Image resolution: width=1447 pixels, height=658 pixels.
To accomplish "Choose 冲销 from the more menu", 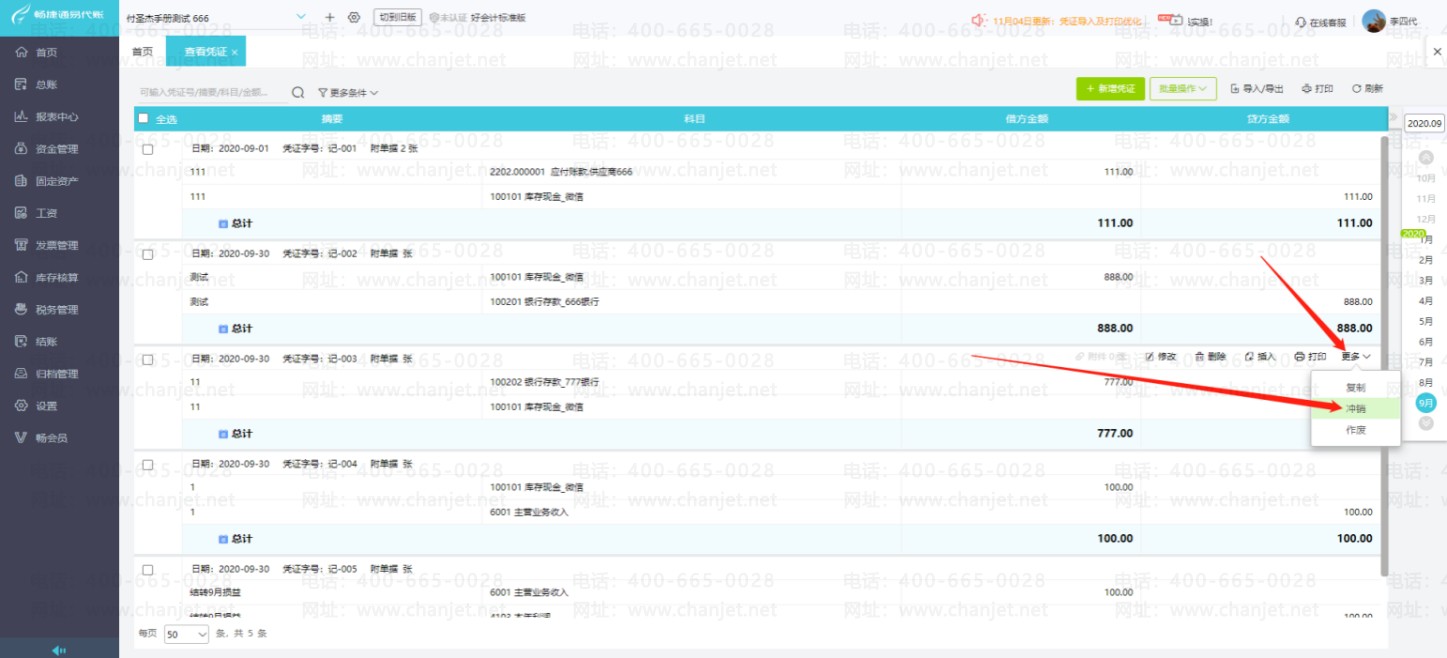I will (1355, 409).
